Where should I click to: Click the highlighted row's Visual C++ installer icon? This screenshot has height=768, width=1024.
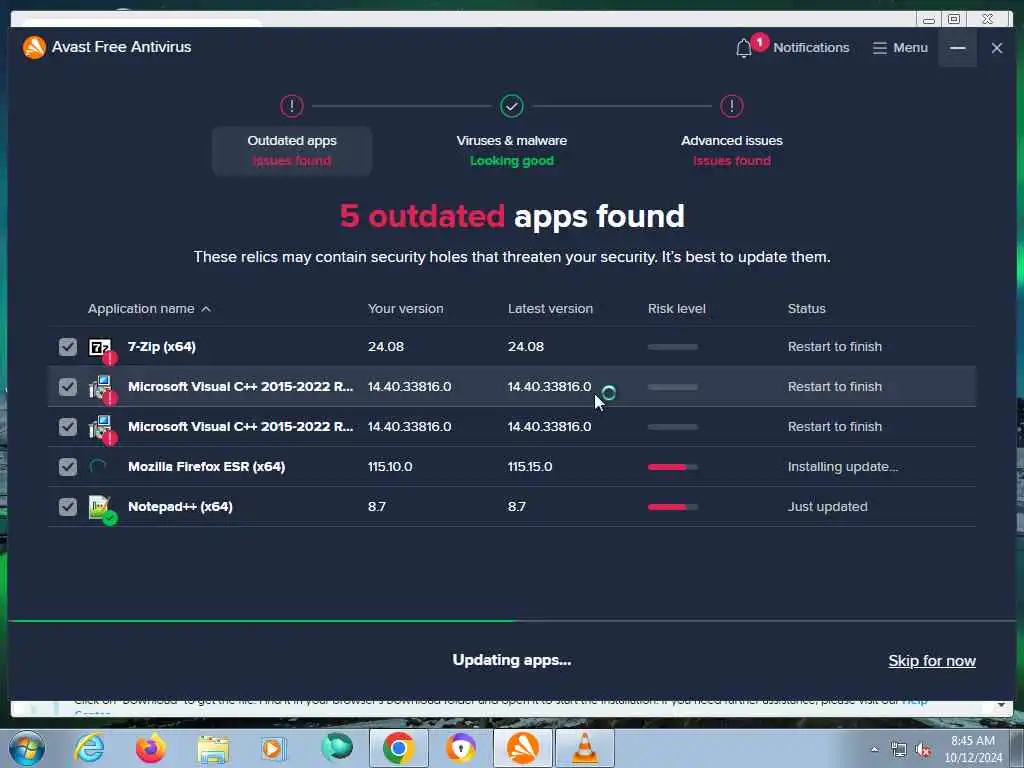[101, 389]
